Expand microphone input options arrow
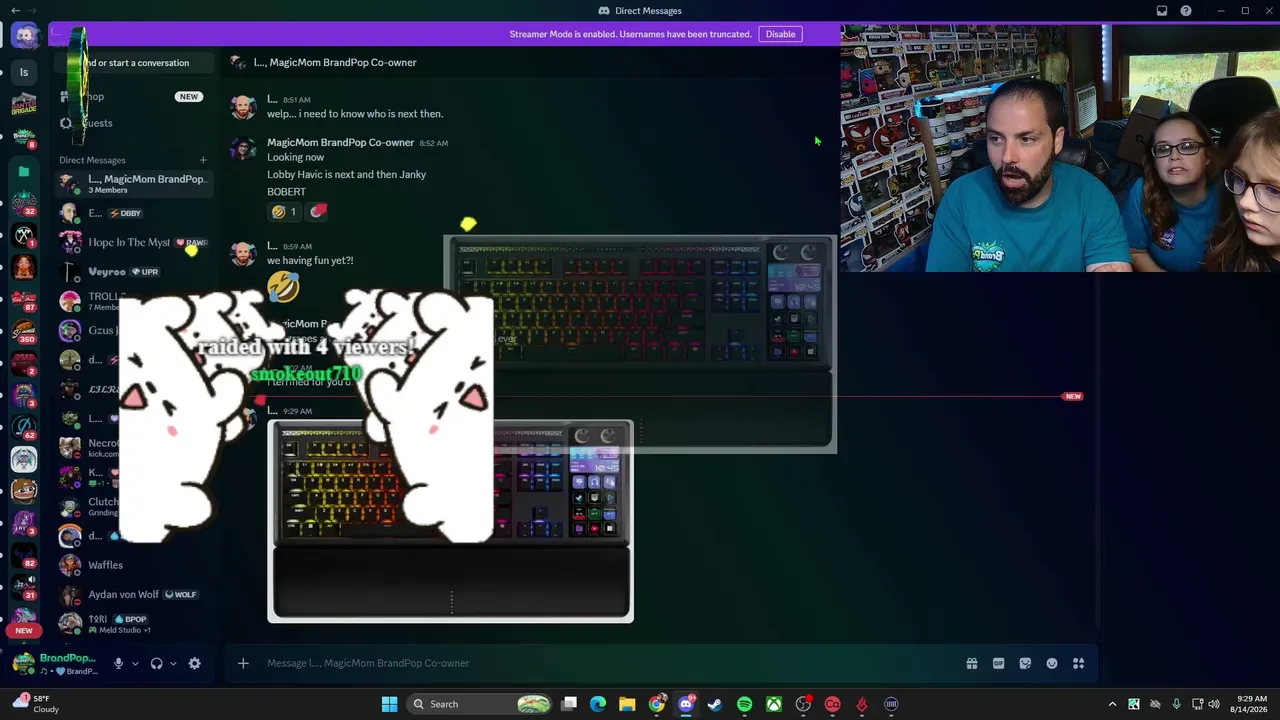Viewport: 1280px width, 720px height. pos(135,663)
